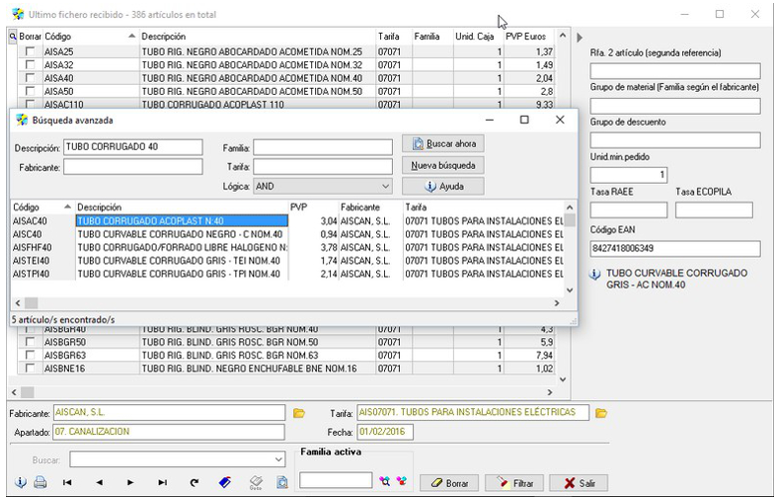The image size is (780, 500).
Task: Open folder icon next to Fabricante field
Action: tap(298, 412)
